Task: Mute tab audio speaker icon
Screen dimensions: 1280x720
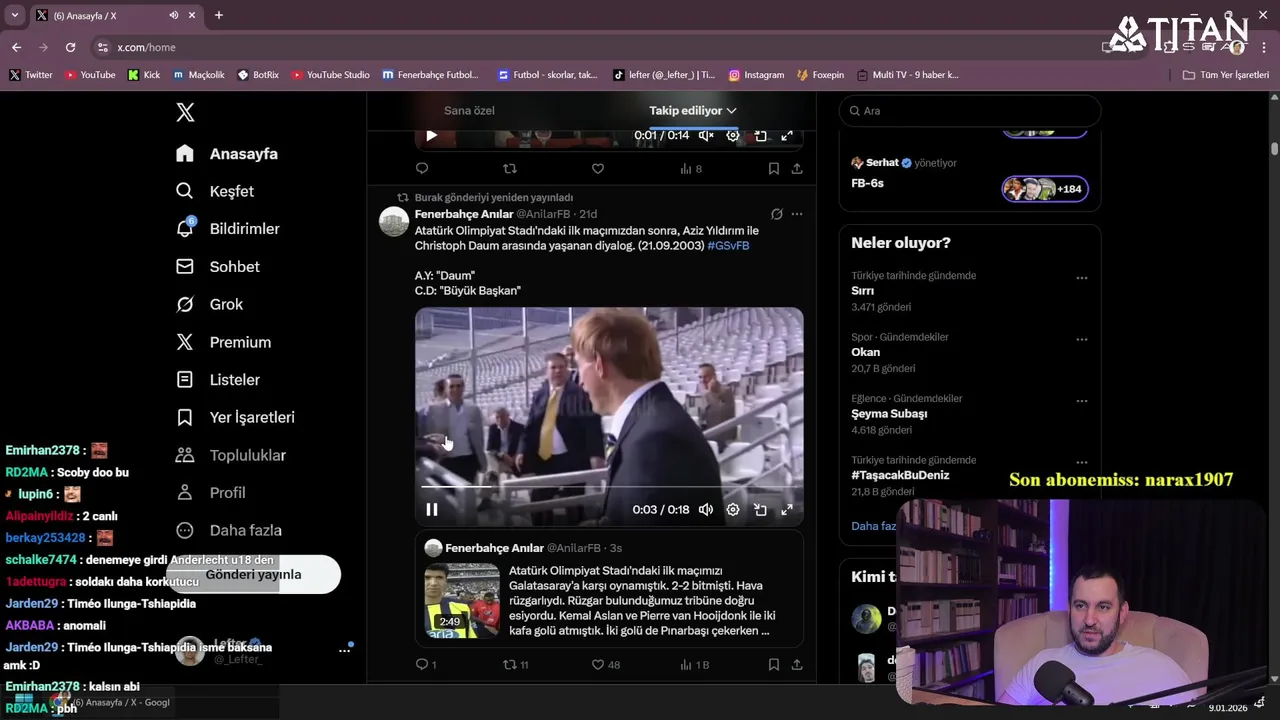Action: (174, 15)
